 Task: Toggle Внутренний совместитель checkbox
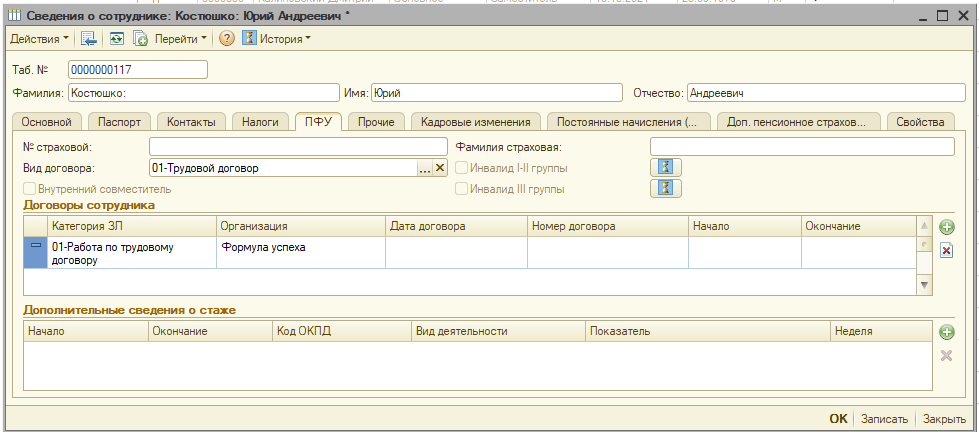pyautogui.click(x=30, y=188)
